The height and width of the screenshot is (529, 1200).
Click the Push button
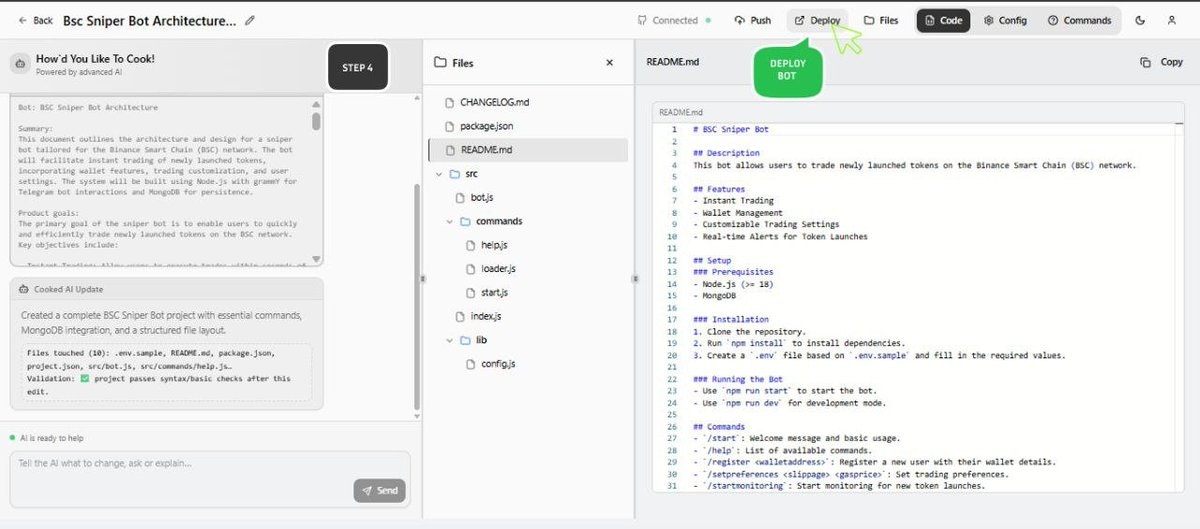(752, 20)
